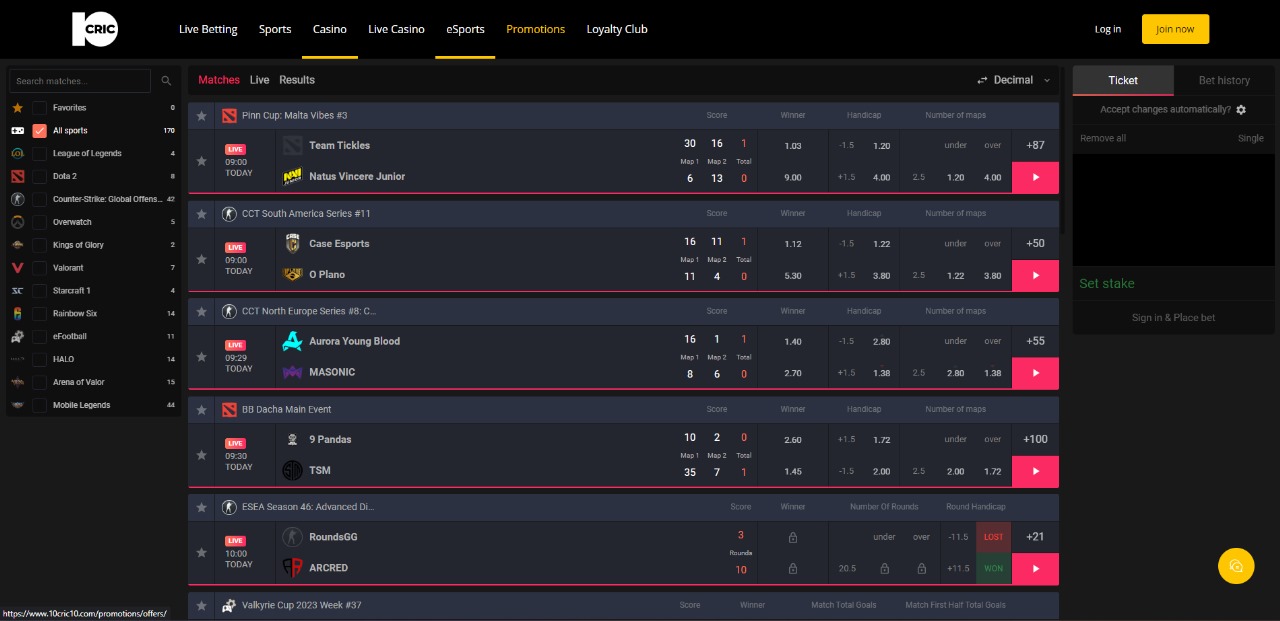1280x621 pixels.
Task: Open the Promotions page
Action: tap(535, 29)
